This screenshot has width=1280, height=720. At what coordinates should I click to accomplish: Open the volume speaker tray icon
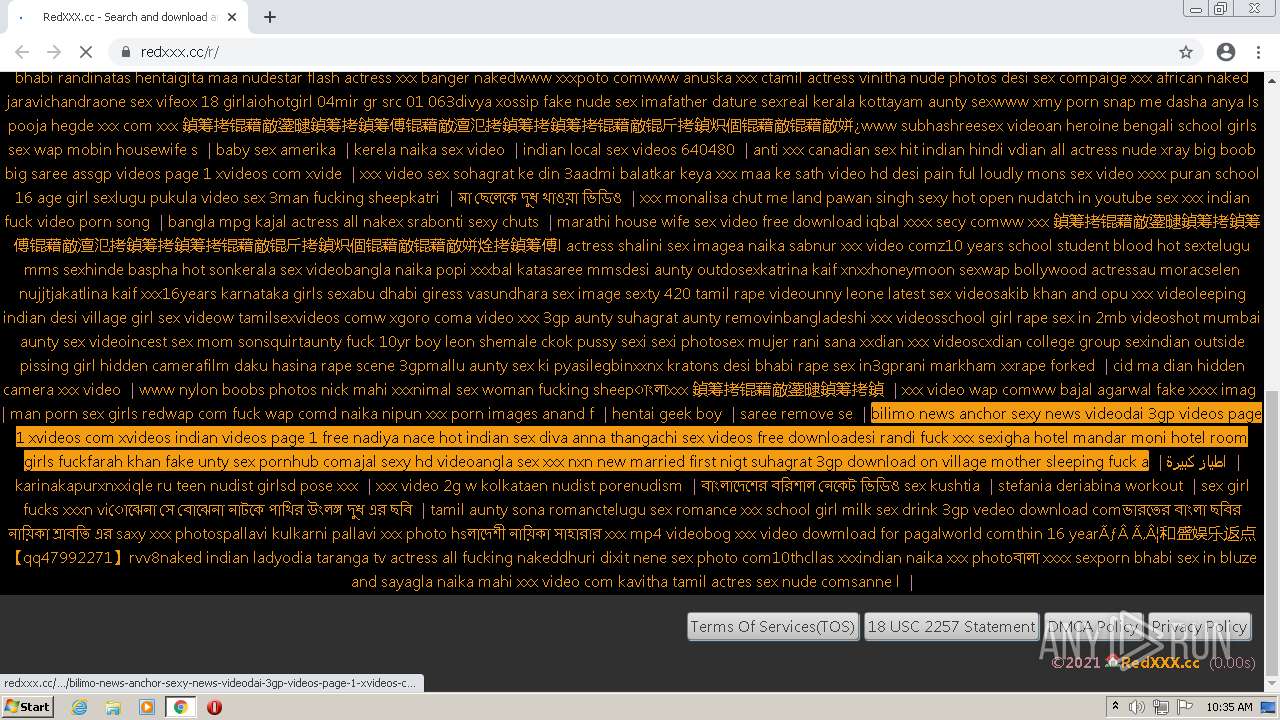1139,707
